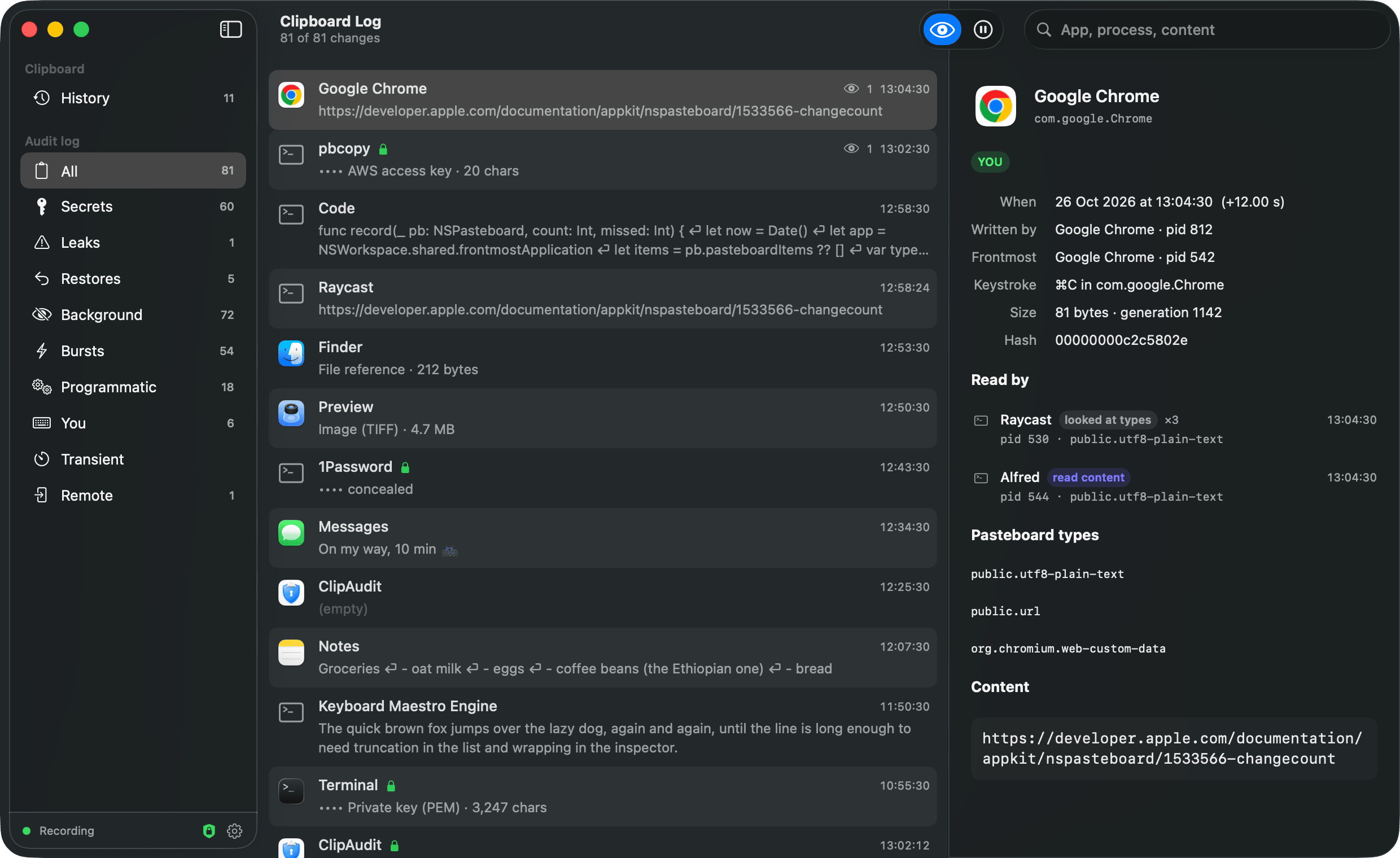Click the History clock icon
The image size is (1400, 858).
41,98
